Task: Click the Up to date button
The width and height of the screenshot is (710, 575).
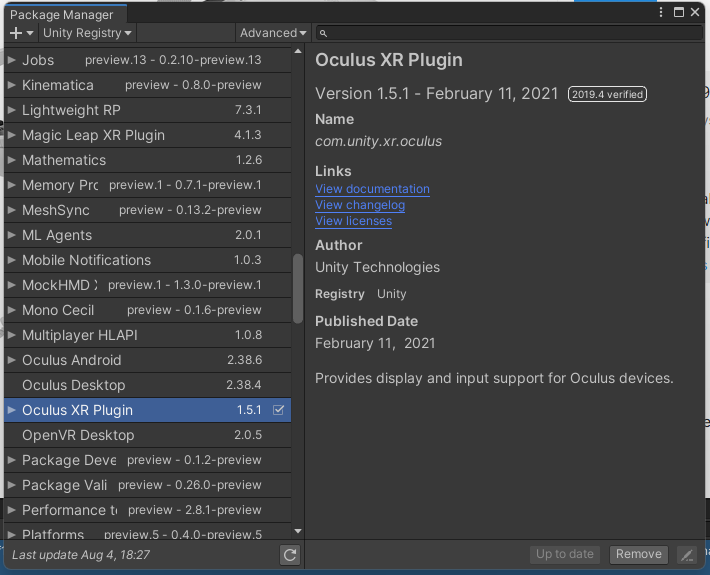Action: point(565,554)
